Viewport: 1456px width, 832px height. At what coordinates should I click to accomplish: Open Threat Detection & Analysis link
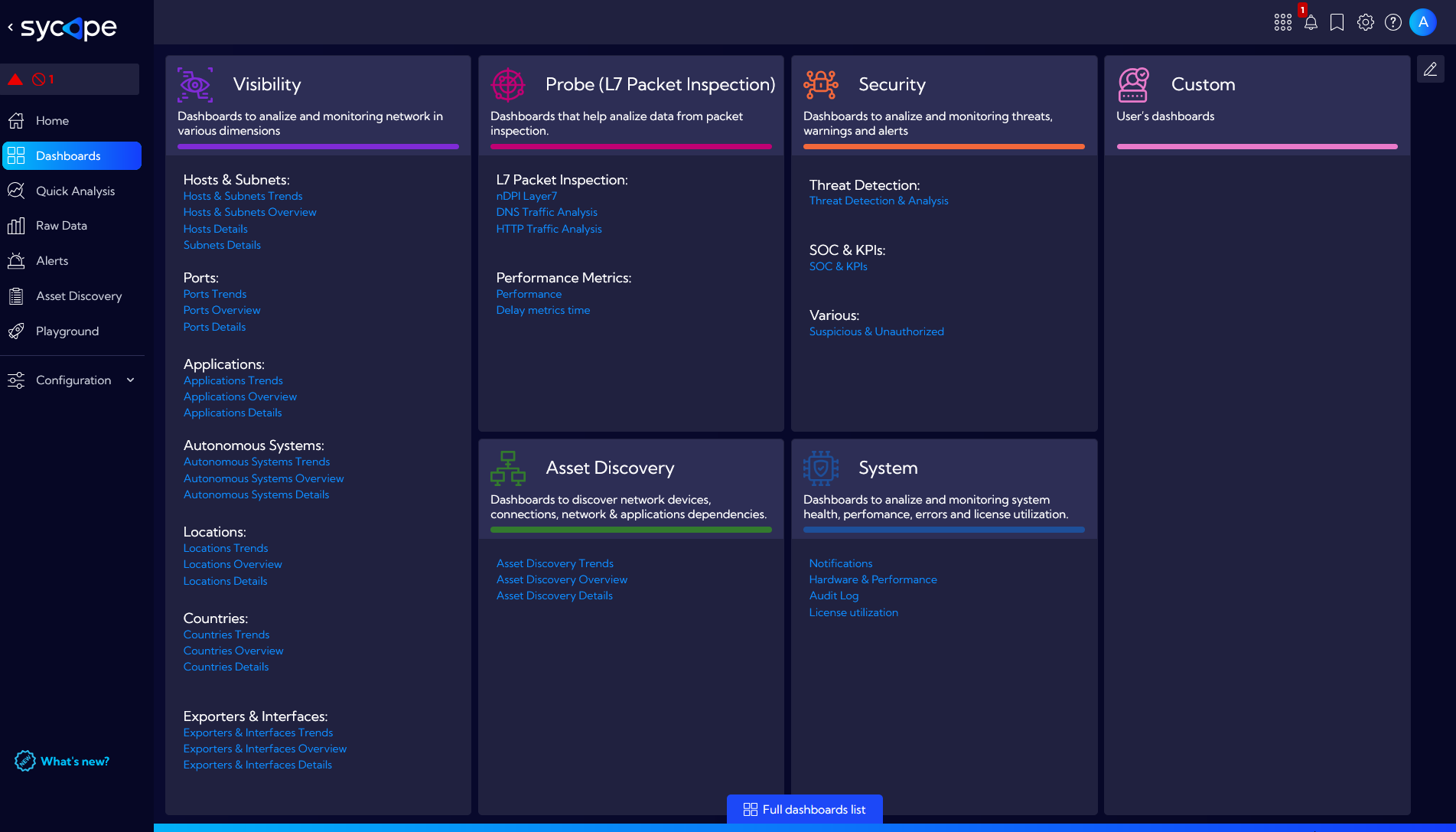click(x=878, y=201)
